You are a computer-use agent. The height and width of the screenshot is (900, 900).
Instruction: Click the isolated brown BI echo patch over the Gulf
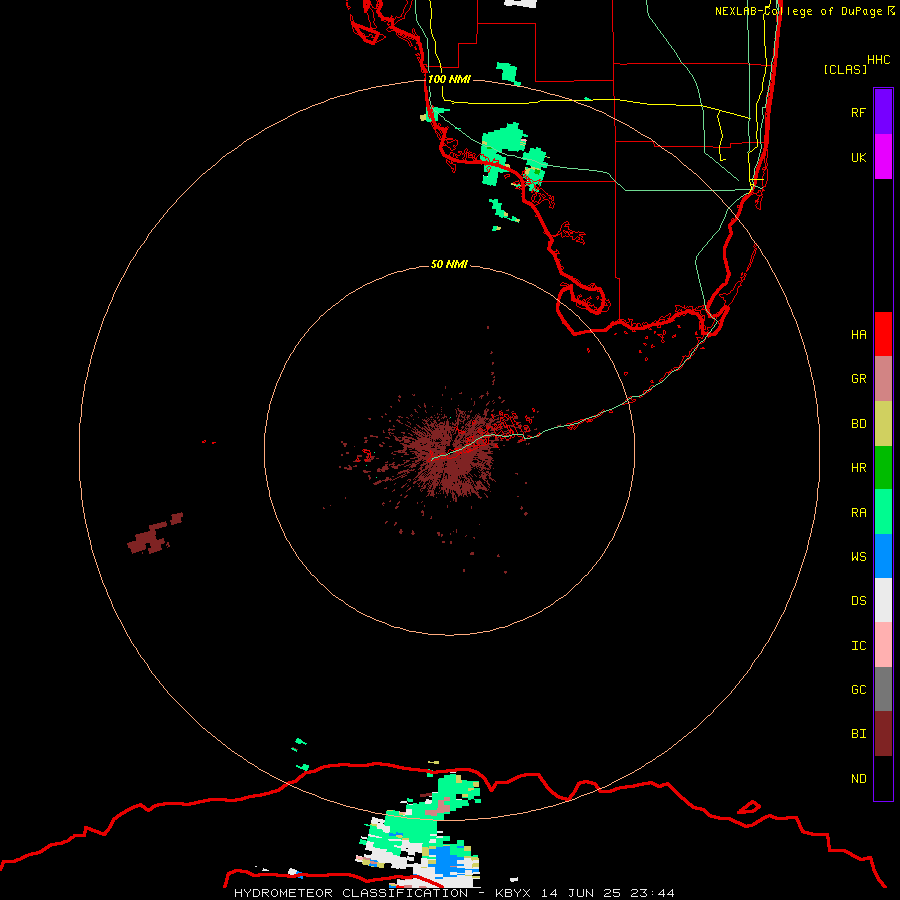pyautogui.click(x=153, y=535)
